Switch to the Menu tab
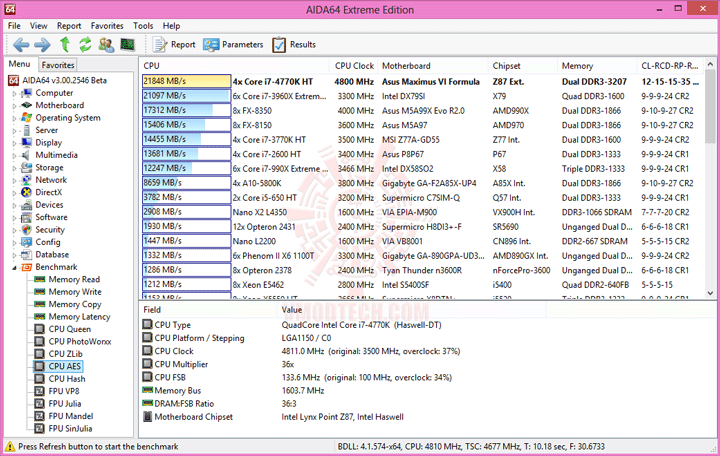This screenshot has width=720, height=456. click(20, 64)
